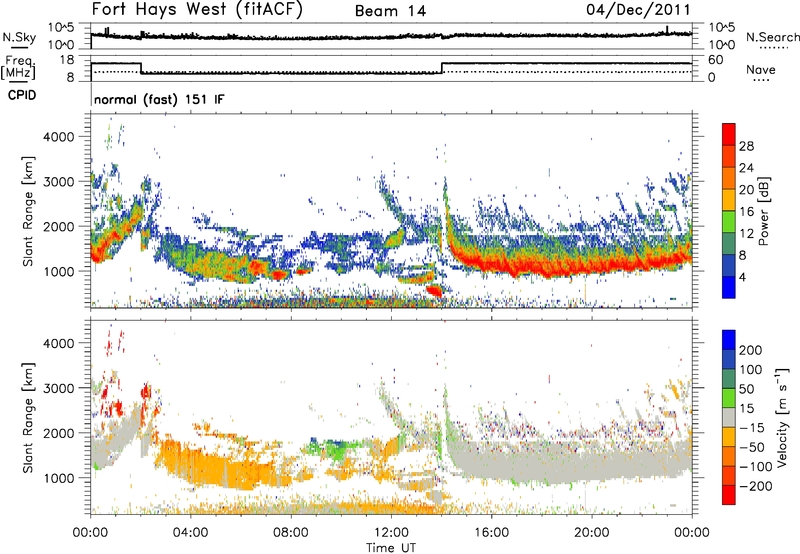The width and height of the screenshot is (800, 554).
Task: Click the '20:00' time tick label
Action: click(591, 533)
